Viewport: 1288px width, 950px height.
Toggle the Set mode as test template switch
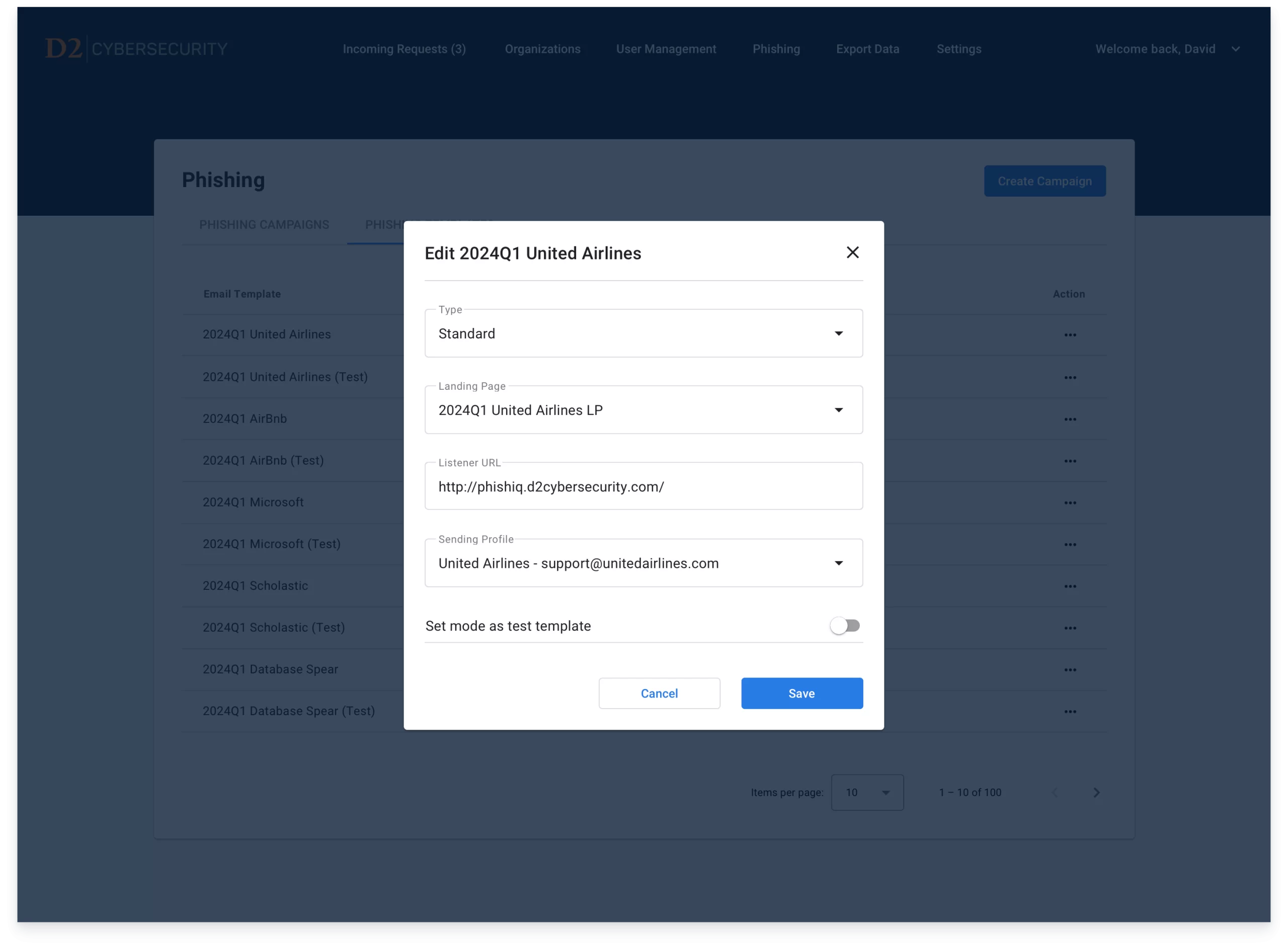click(x=845, y=625)
